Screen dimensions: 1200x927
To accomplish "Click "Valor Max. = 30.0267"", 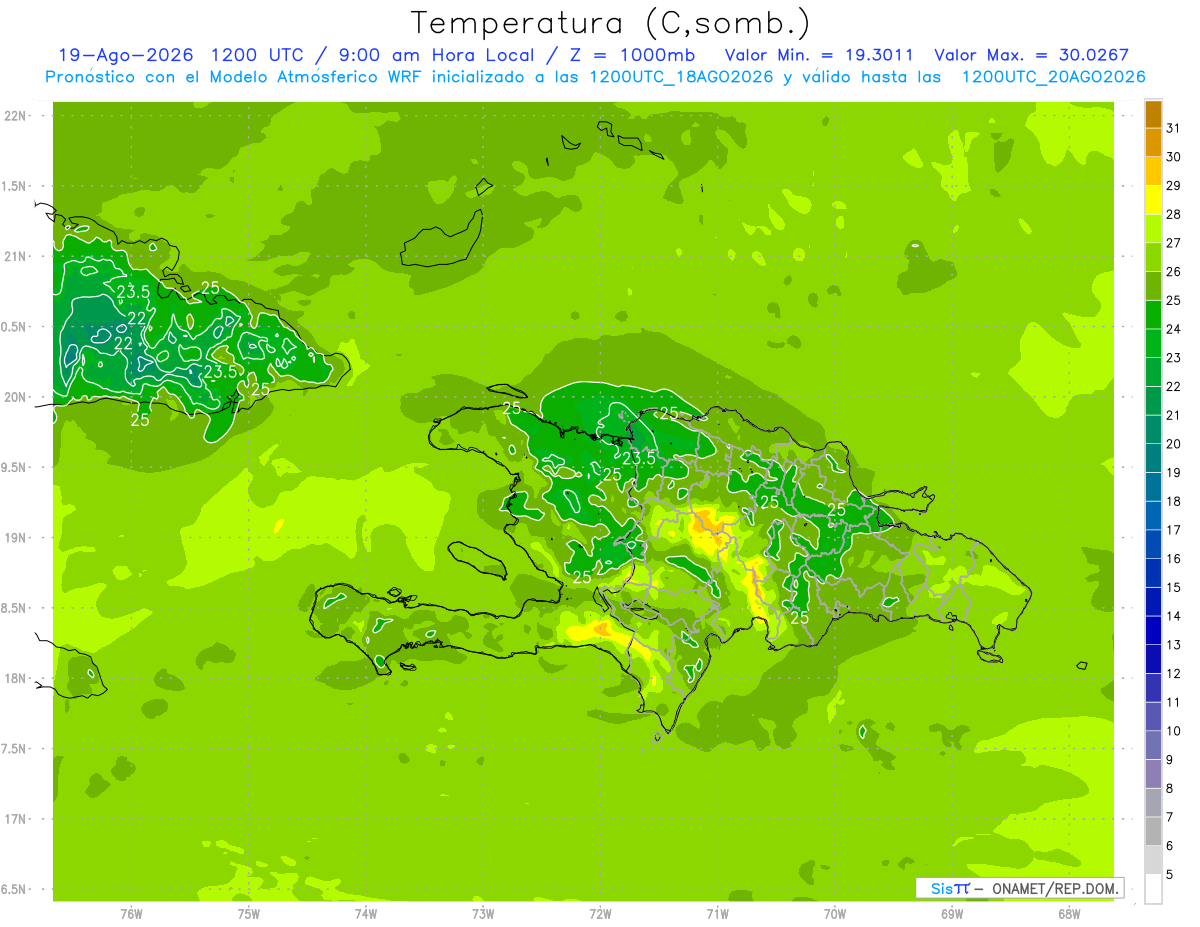I will [1032, 55].
